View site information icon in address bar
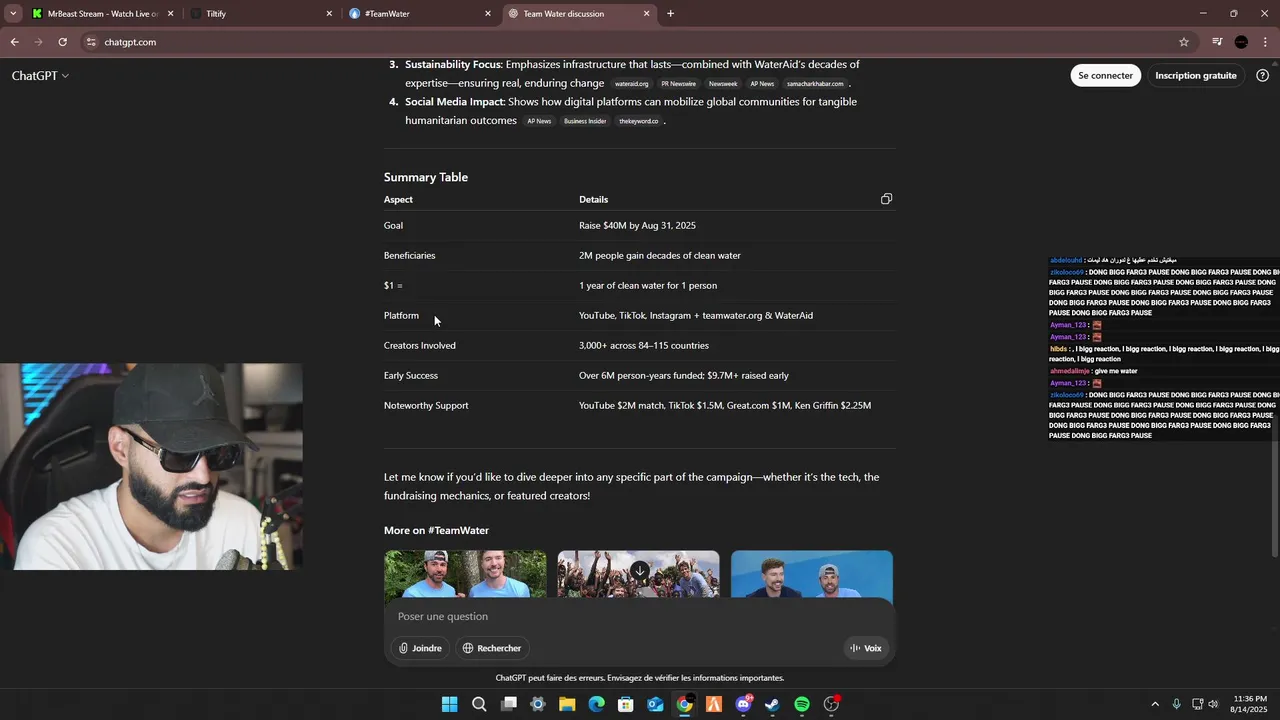1280x720 pixels. tap(91, 42)
